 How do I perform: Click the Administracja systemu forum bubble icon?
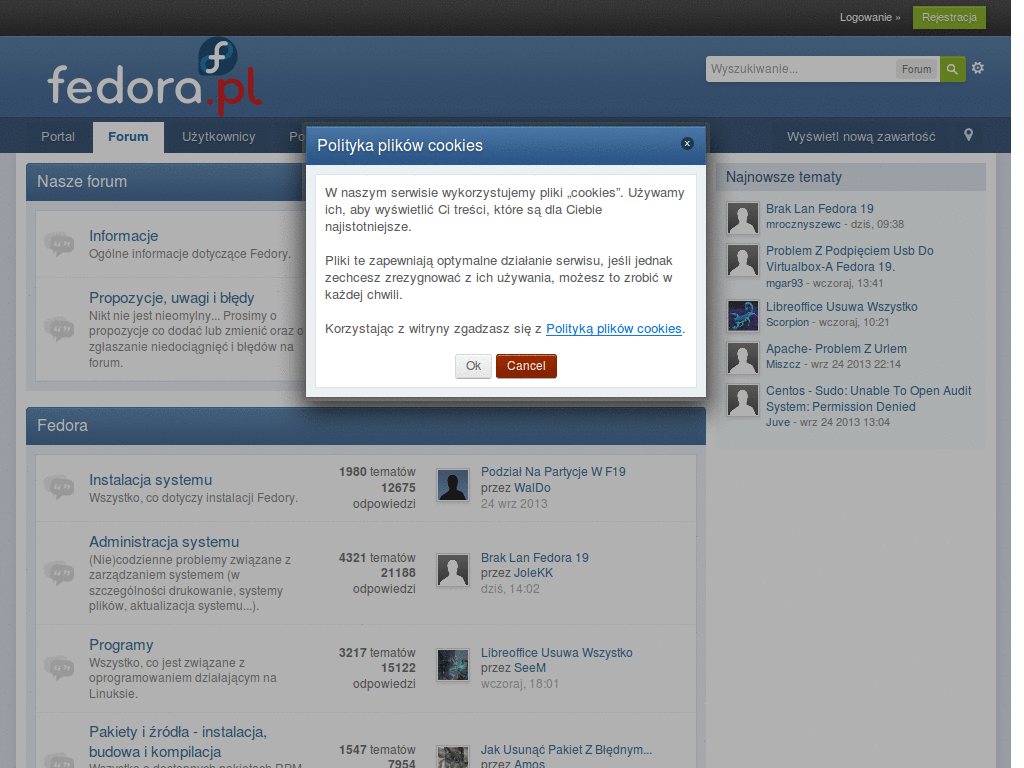[59, 573]
